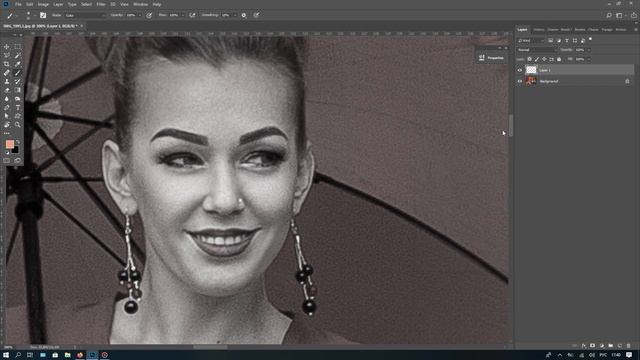640x360 pixels.
Task: Turn layer filtering on or off
Action: pyautogui.click(x=590, y=40)
